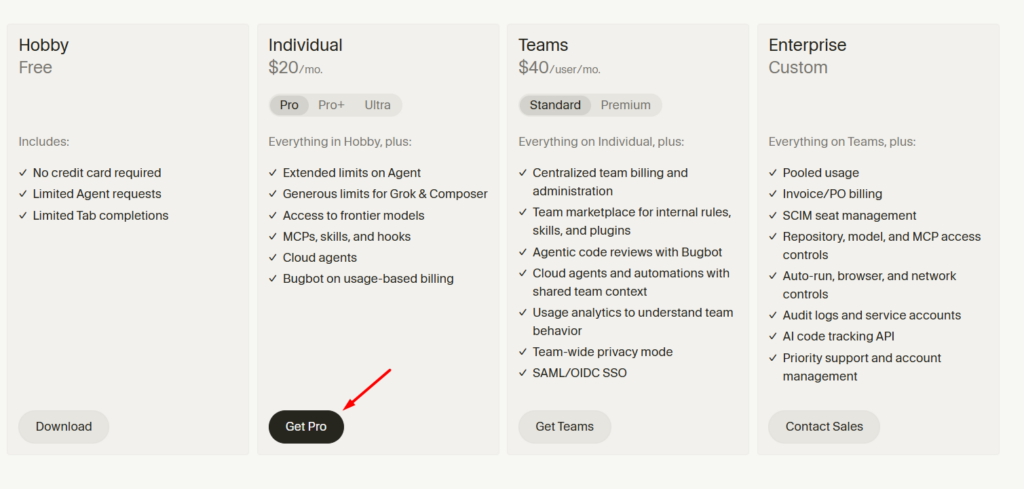Click checkmark beside Access to frontier models

pos(273,215)
